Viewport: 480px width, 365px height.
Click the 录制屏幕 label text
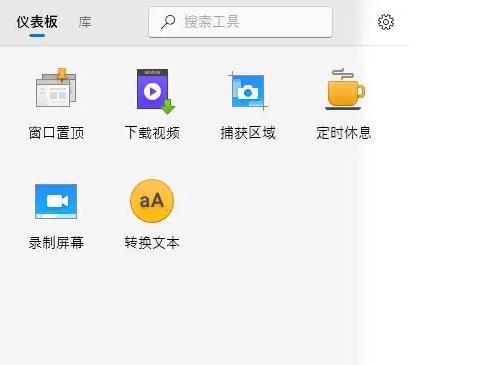click(56, 243)
